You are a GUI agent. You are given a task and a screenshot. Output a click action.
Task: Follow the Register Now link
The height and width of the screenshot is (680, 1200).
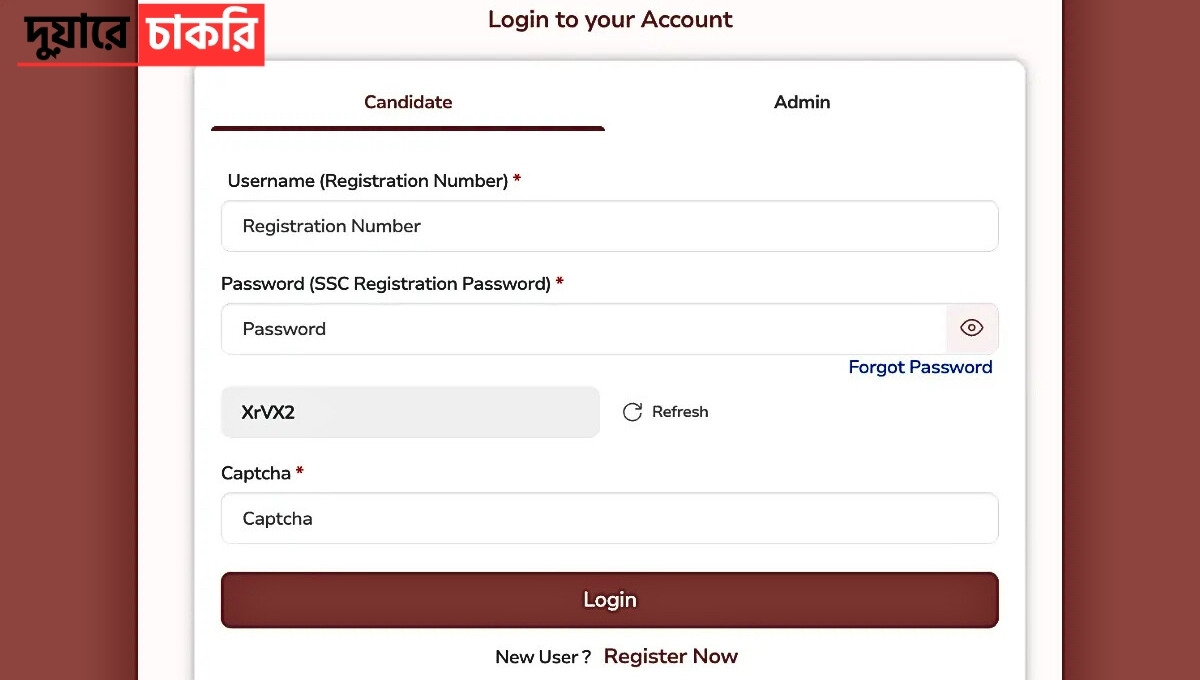(671, 656)
